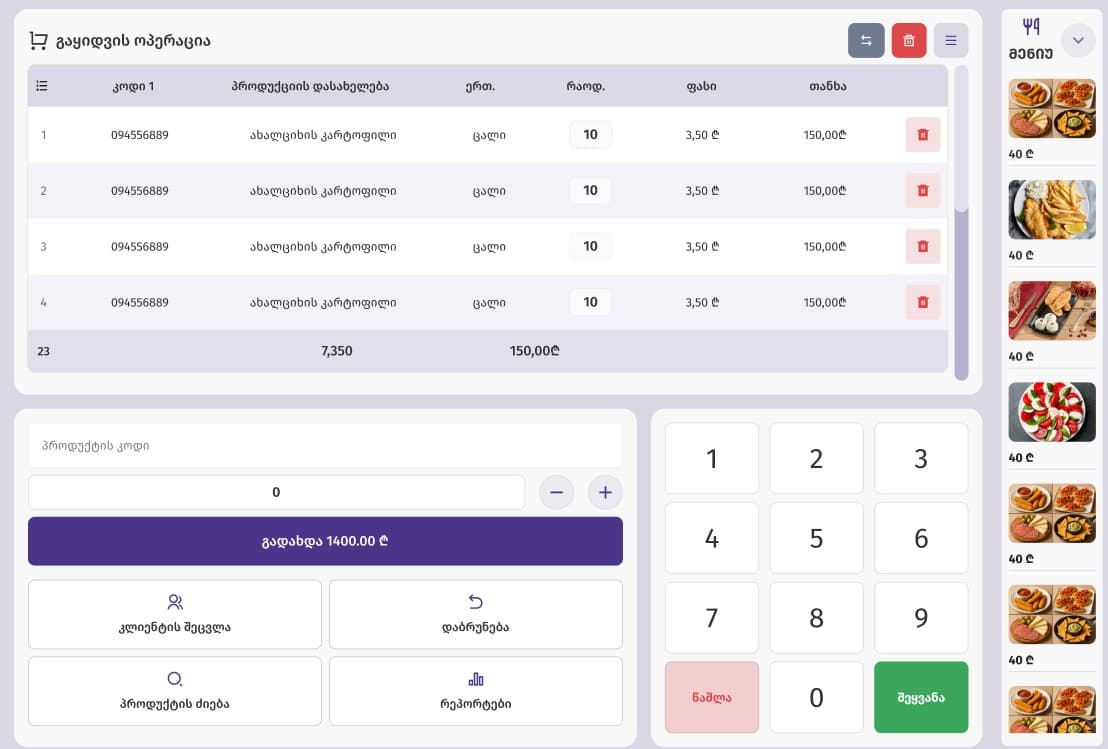Open the hamburger list icon in the top toolbar
This screenshot has height=749, width=1108.
[x=951, y=39]
